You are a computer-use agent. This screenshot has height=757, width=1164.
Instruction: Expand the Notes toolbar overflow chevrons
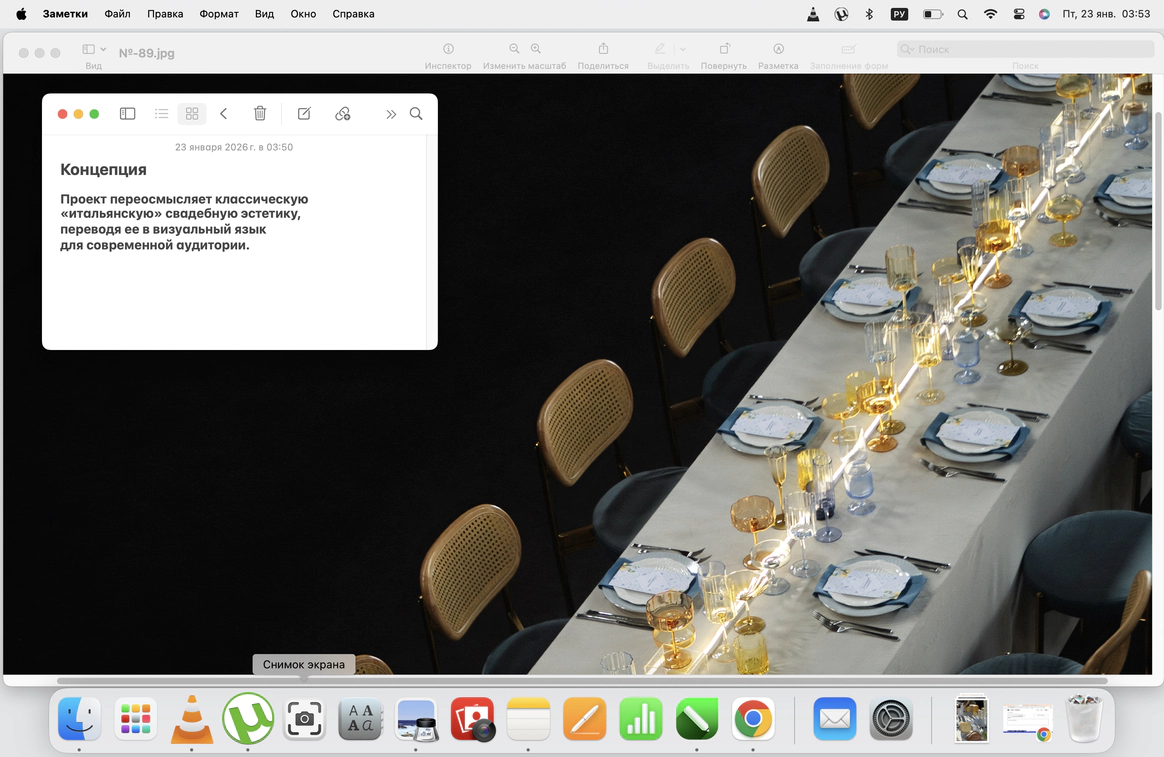click(x=391, y=114)
